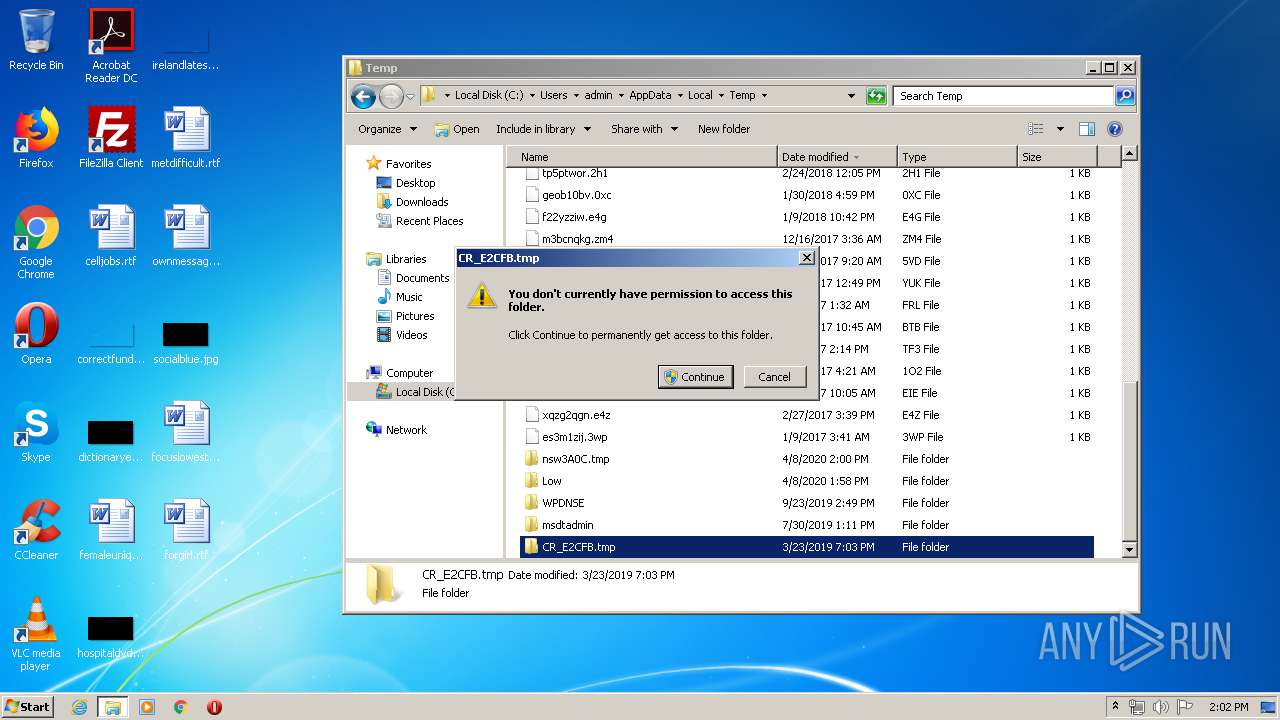Sort by the Type column
Image resolution: width=1280 pixels, height=720 pixels.
(x=957, y=157)
